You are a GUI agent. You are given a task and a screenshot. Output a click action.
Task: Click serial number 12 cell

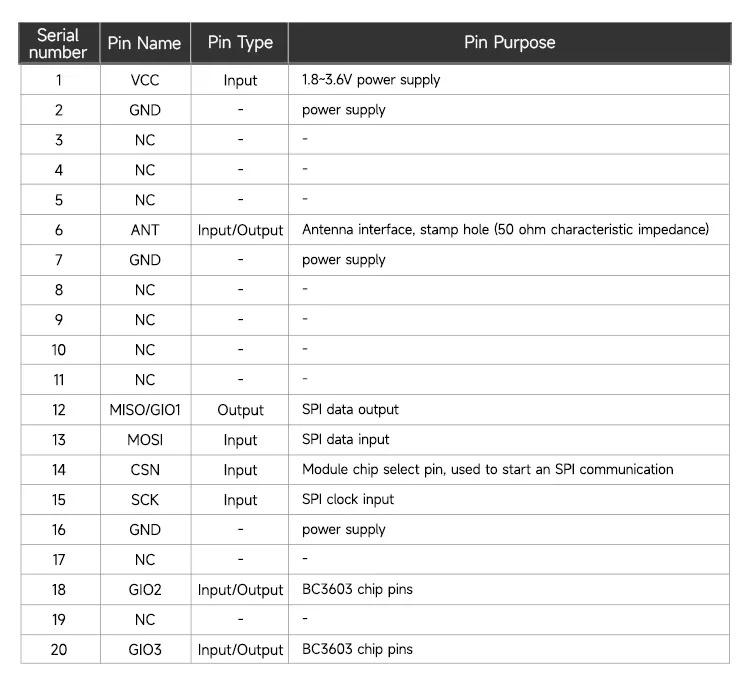(x=58, y=410)
